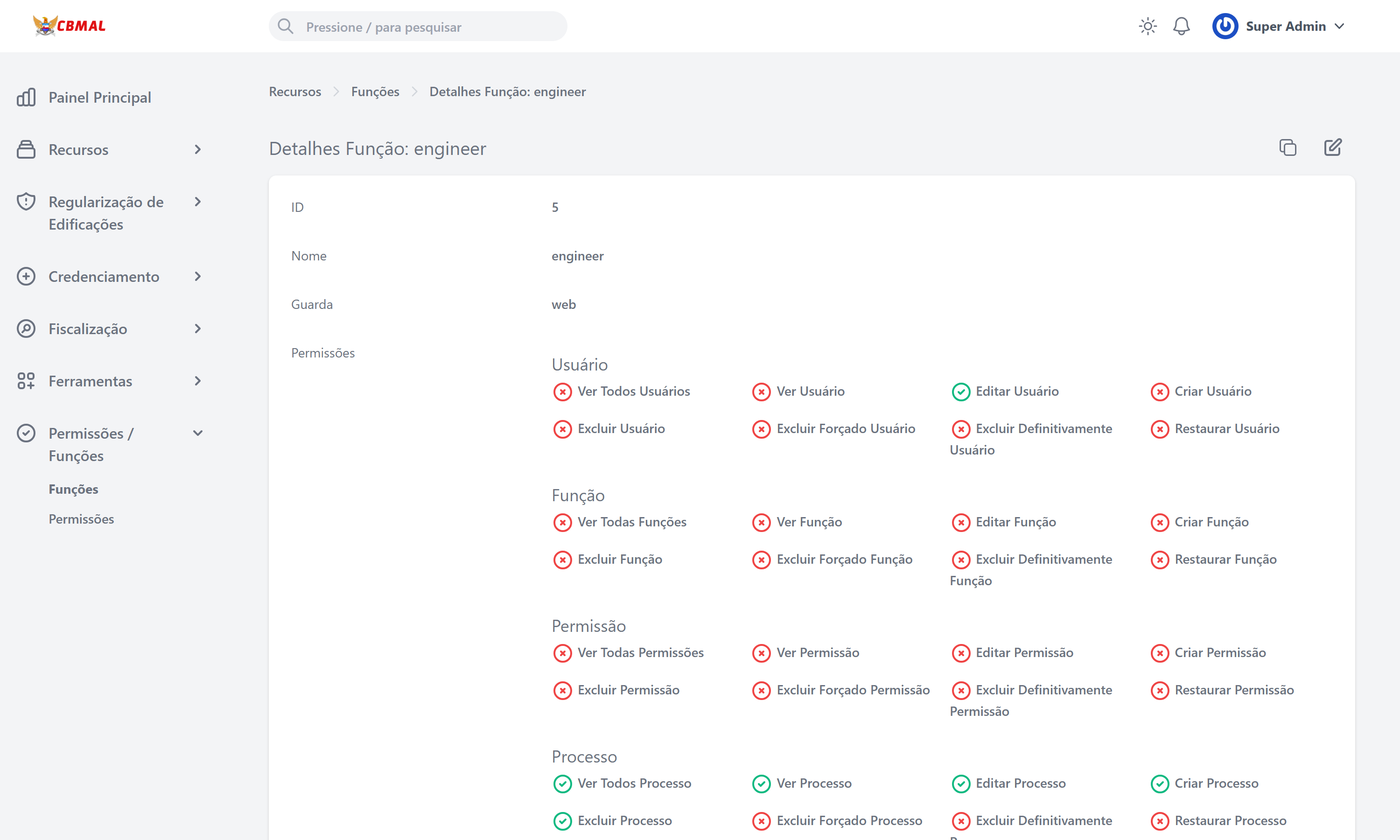Go to Recursos breadcrumb link

pyautogui.click(x=294, y=91)
